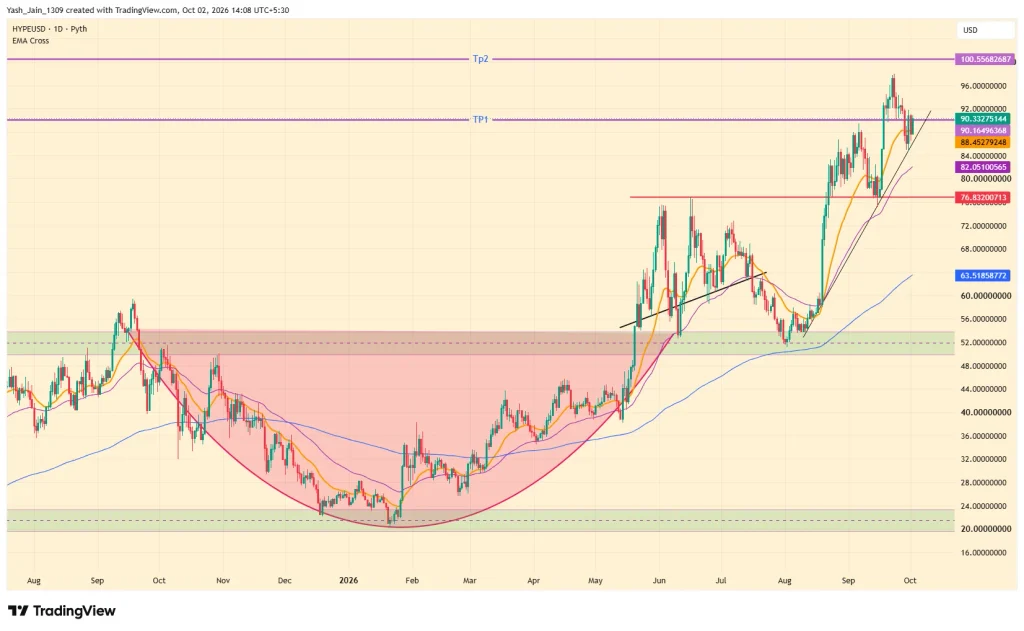Select the EMA Cross indicator label
Image resolution: width=1024 pixels, height=631 pixels.
pos(30,40)
